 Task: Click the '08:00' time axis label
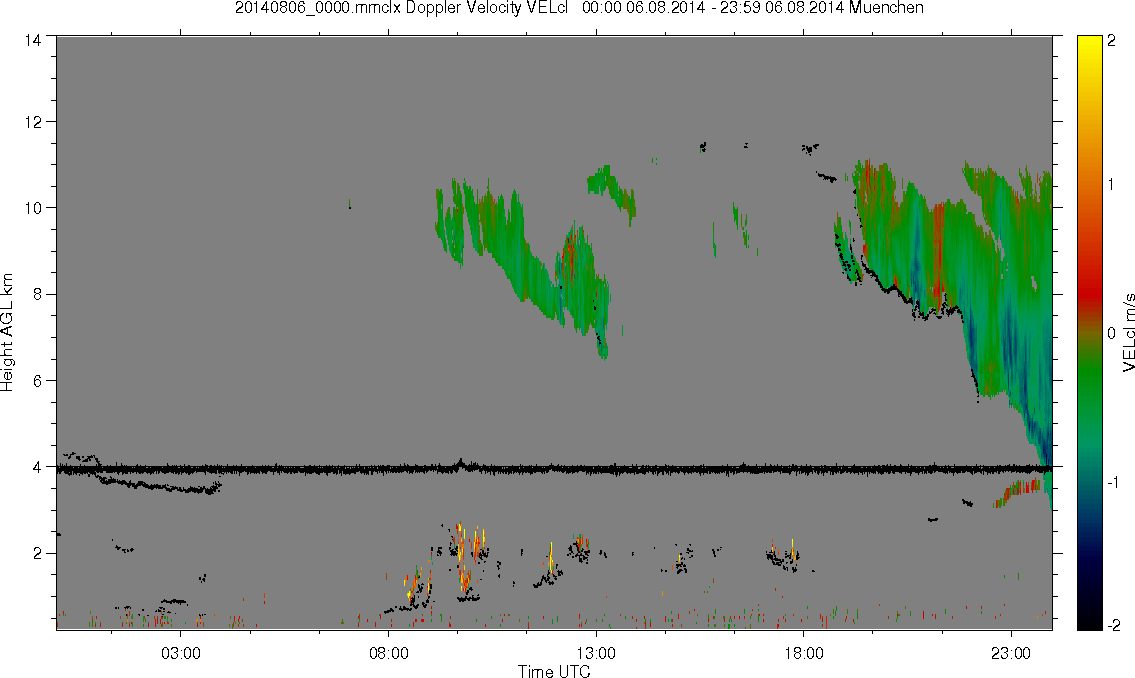(389, 653)
